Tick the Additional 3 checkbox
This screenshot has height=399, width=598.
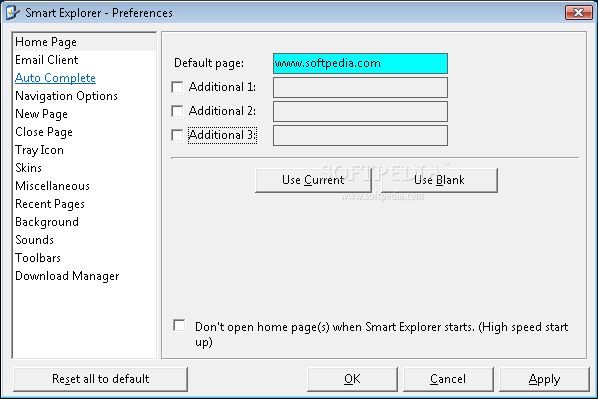[x=177, y=135]
